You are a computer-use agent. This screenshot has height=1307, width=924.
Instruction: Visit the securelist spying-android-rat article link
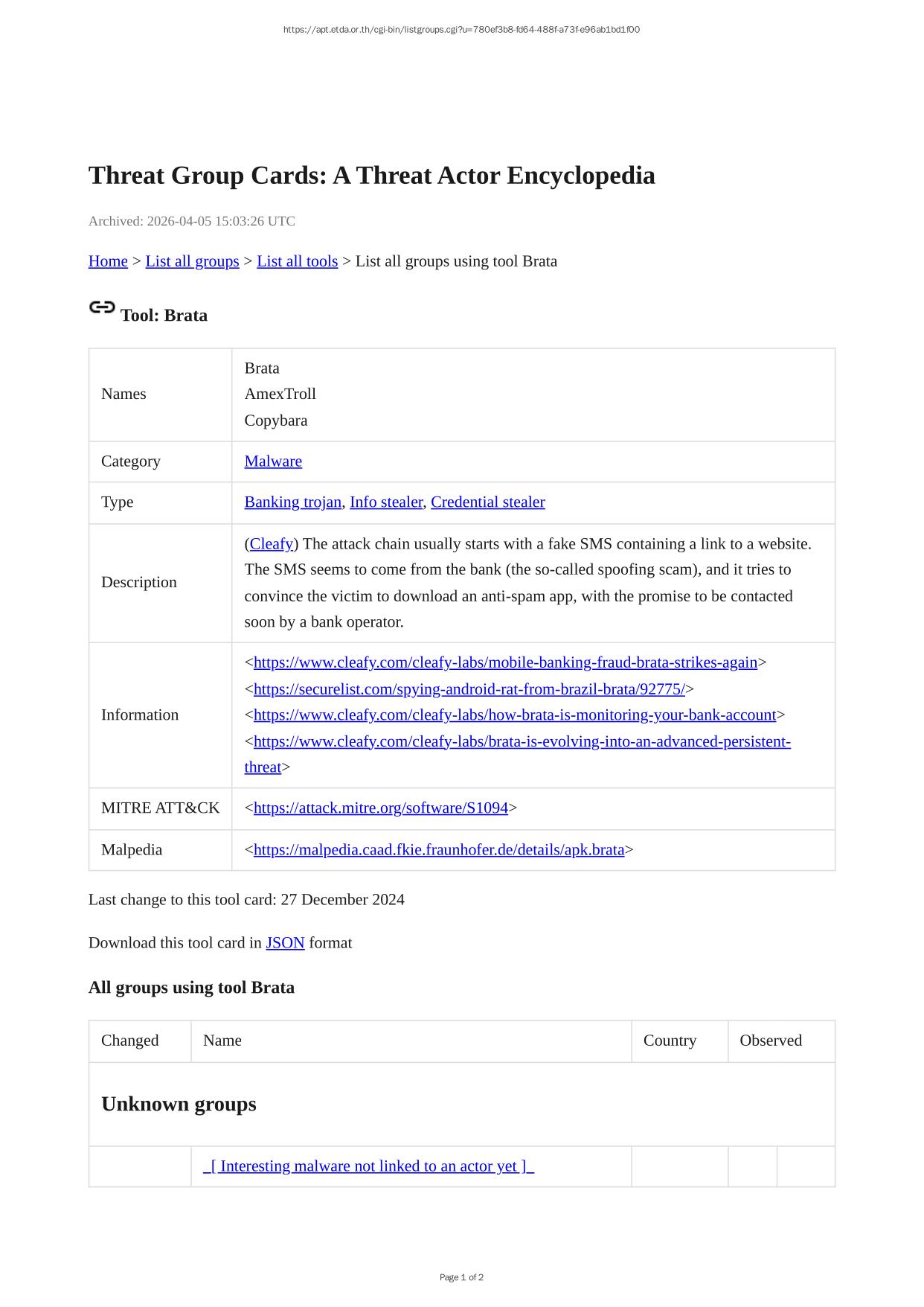click(x=469, y=689)
